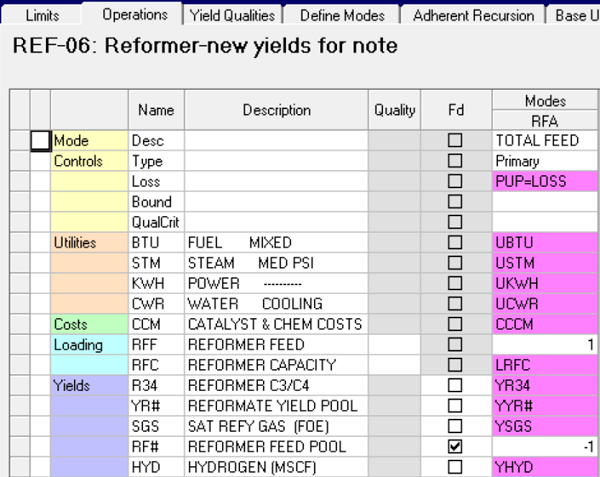Screen dimensions: 600x477
Task: Tick the Fd checkbox for CCM row
Action: tap(455, 324)
